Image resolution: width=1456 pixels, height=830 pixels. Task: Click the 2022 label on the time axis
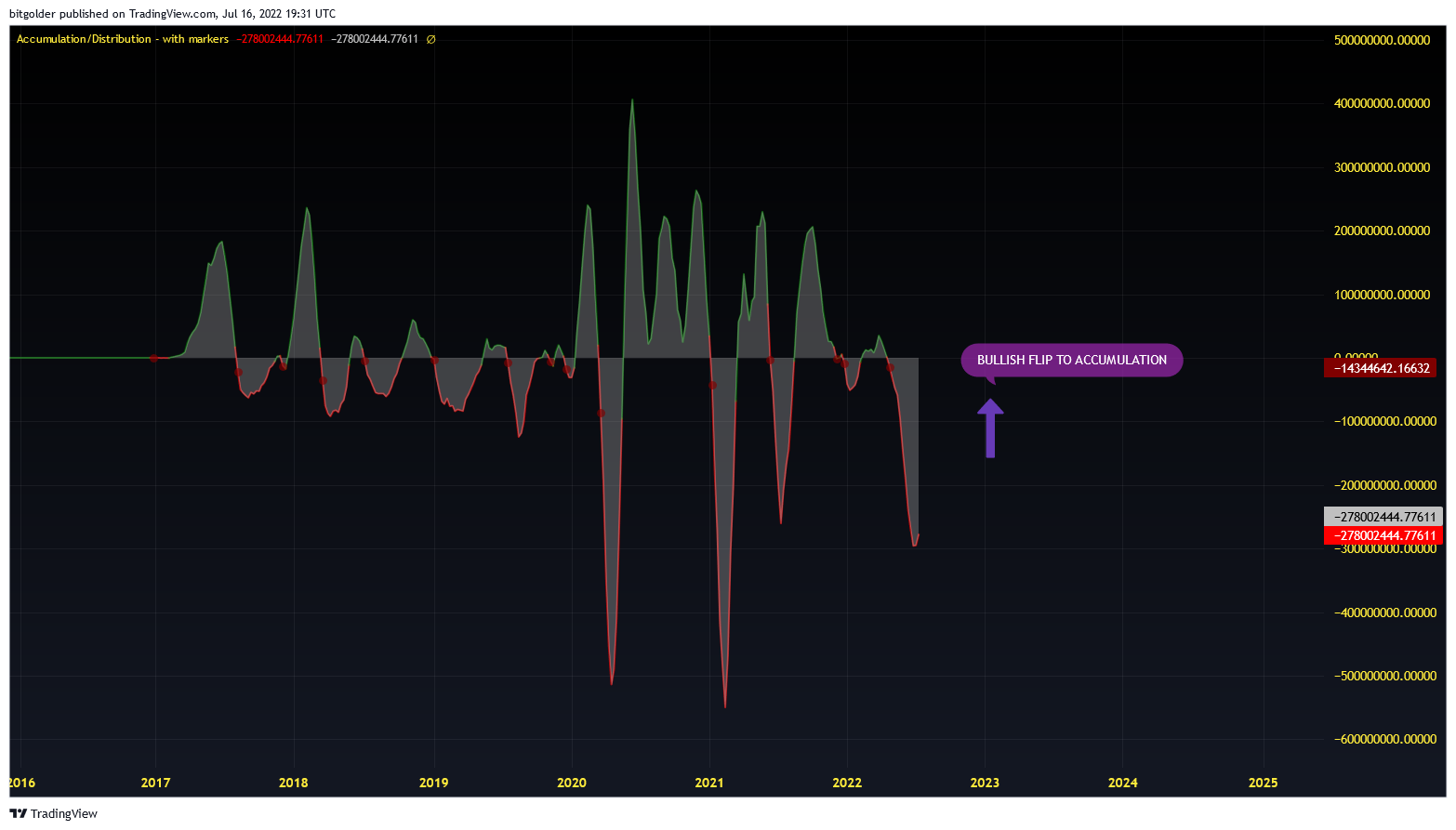point(847,783)
